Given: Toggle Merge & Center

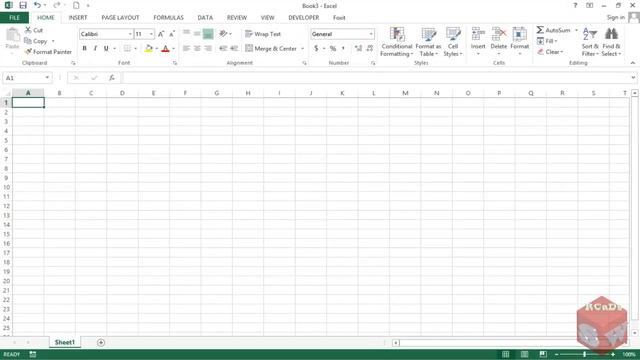Looking at the screenshot, I should [x=271, y=49].
